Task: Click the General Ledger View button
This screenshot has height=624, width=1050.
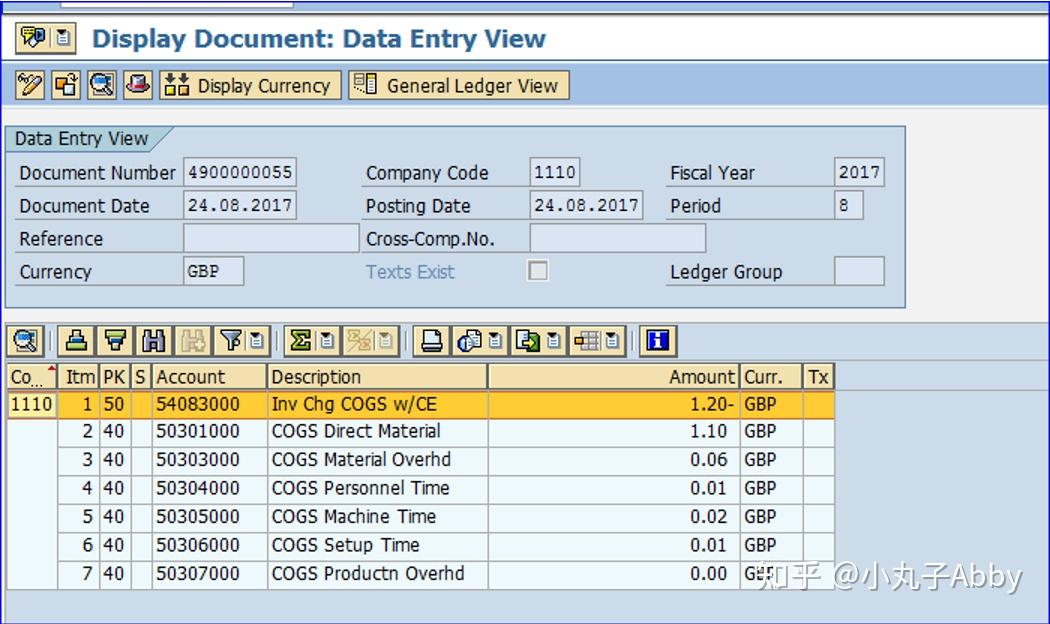Action: 459,85
